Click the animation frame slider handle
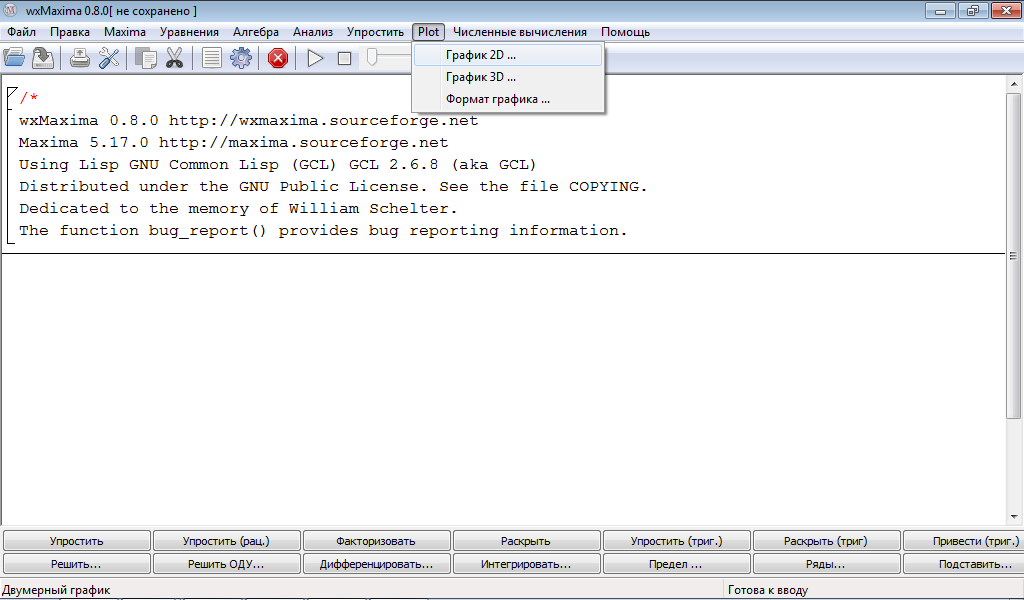1024x600 pixels. (372, 57)
